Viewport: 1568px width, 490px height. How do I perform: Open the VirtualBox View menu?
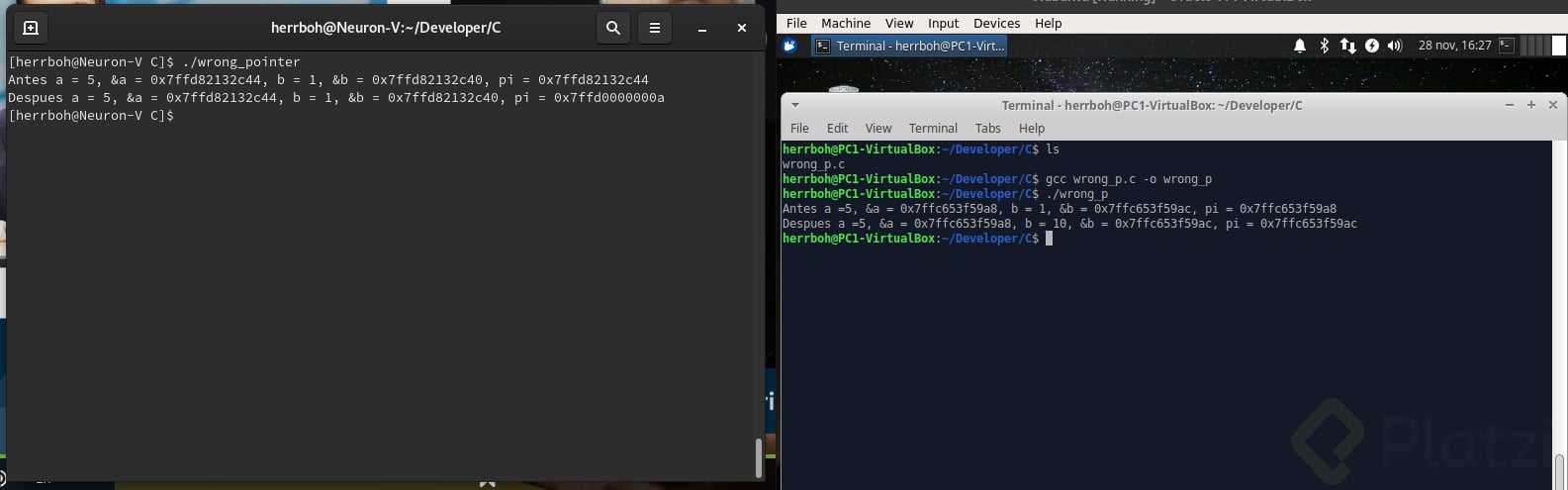tap(899, 23)
